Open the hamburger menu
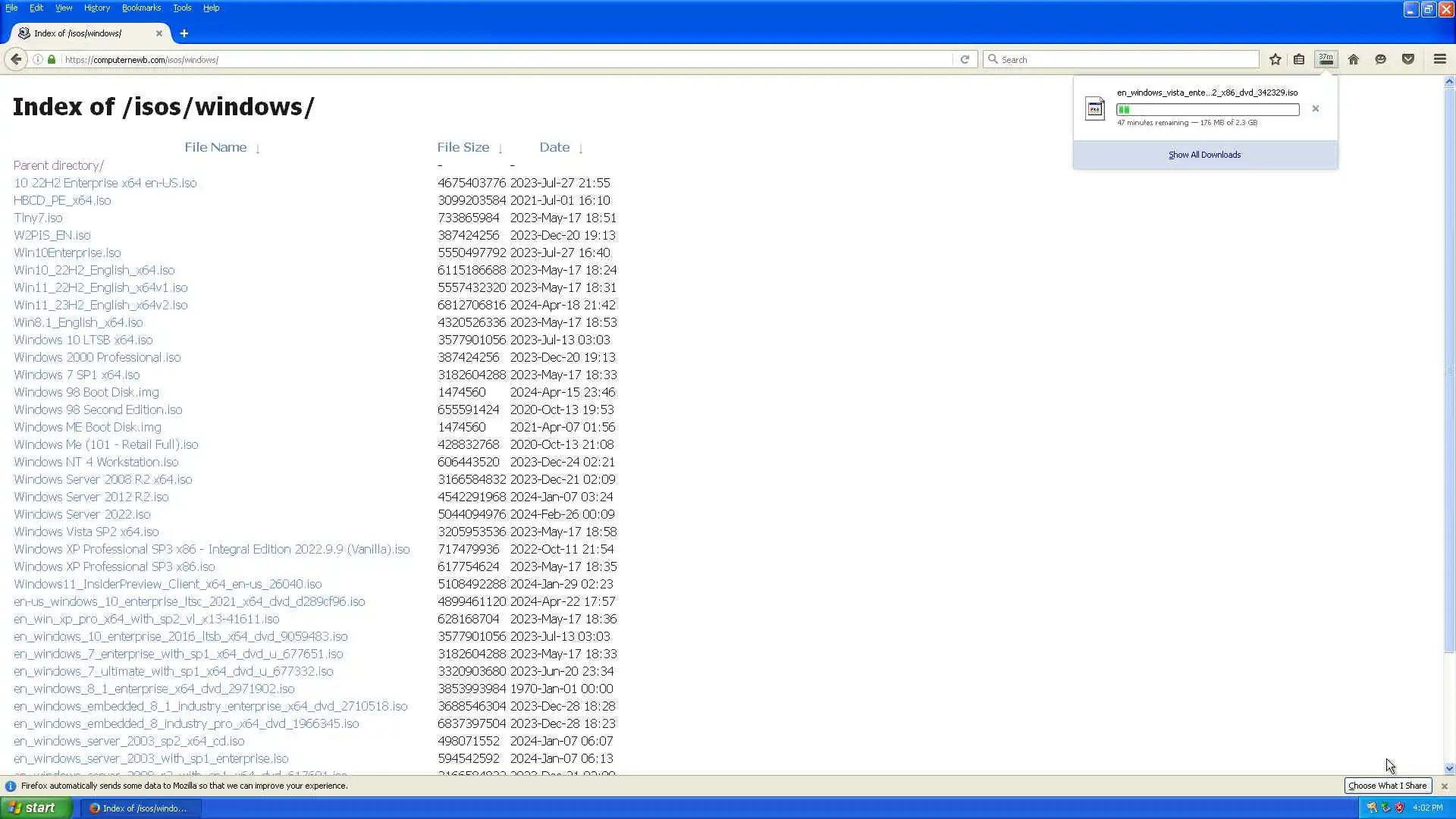This screenshot has height=819, width=1456. pos(1440,59)
